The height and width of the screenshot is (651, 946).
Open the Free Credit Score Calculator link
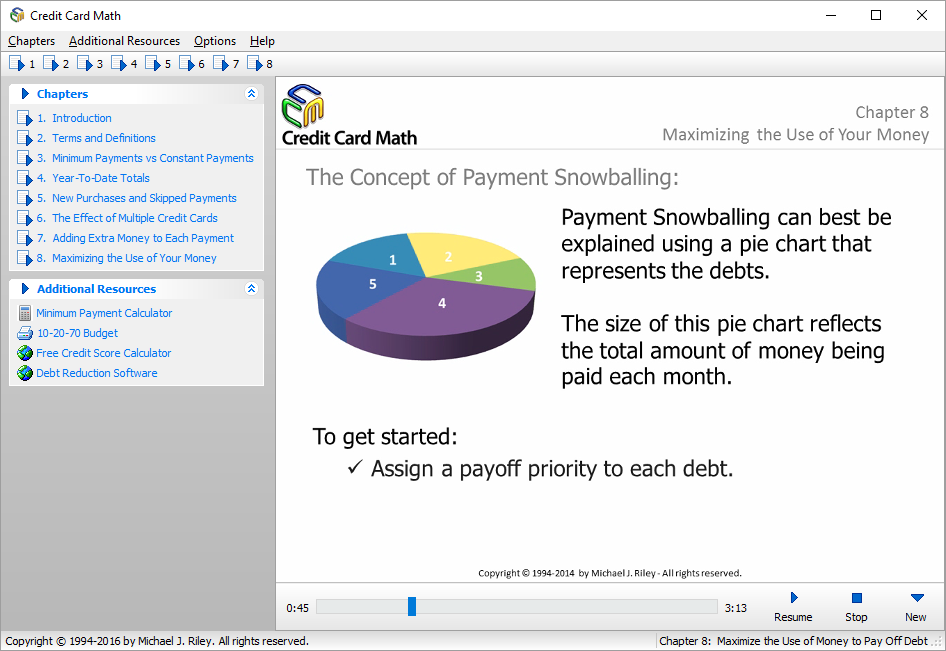(x=104, y=353)
